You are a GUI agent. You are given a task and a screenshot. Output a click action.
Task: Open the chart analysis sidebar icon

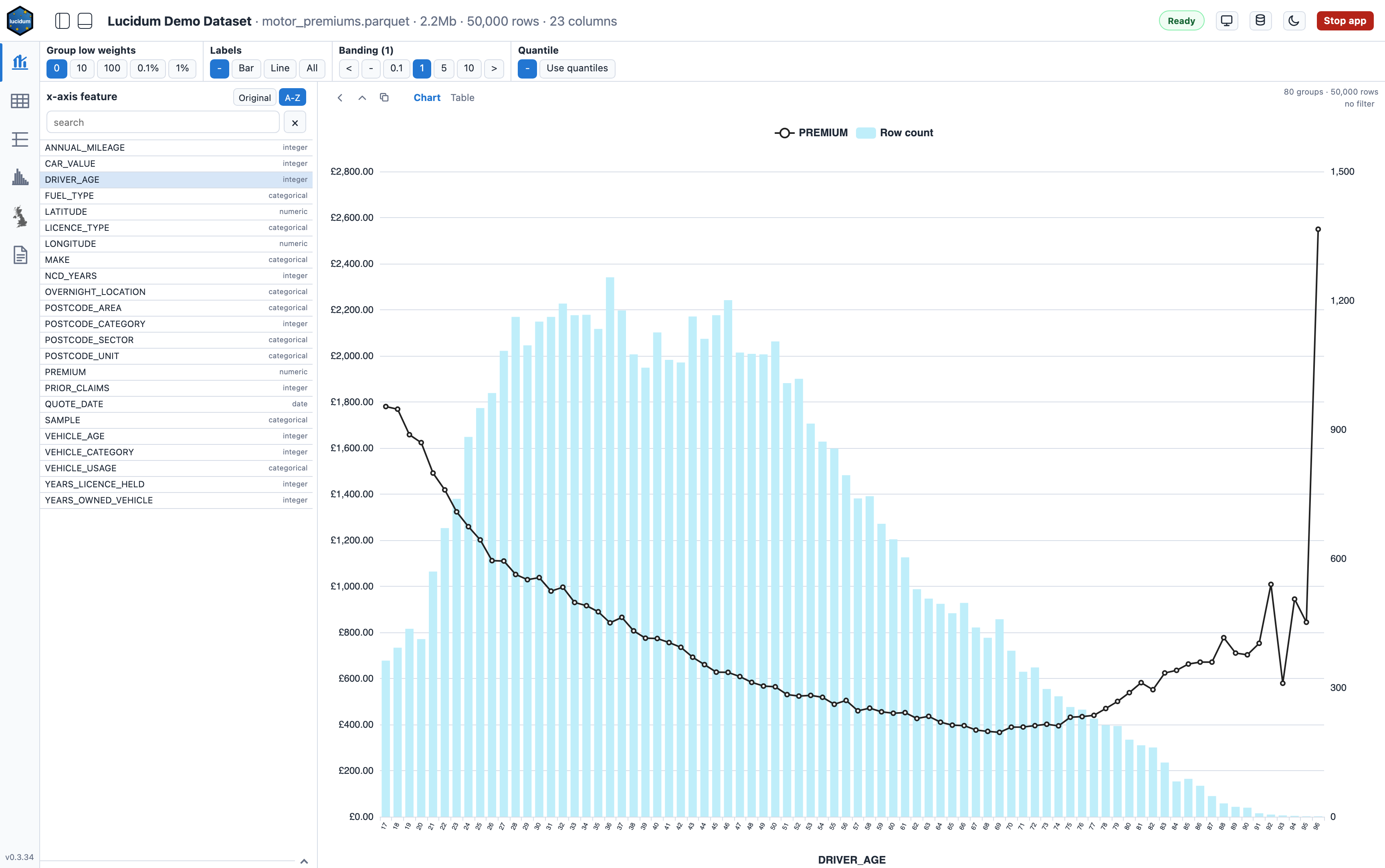point(20,61)
